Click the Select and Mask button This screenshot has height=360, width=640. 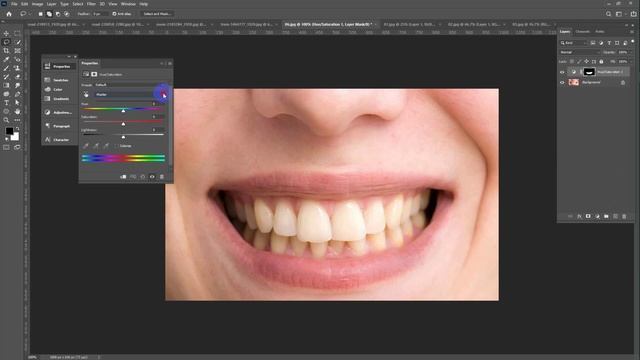pyautogui.click(x=157, y=14)
